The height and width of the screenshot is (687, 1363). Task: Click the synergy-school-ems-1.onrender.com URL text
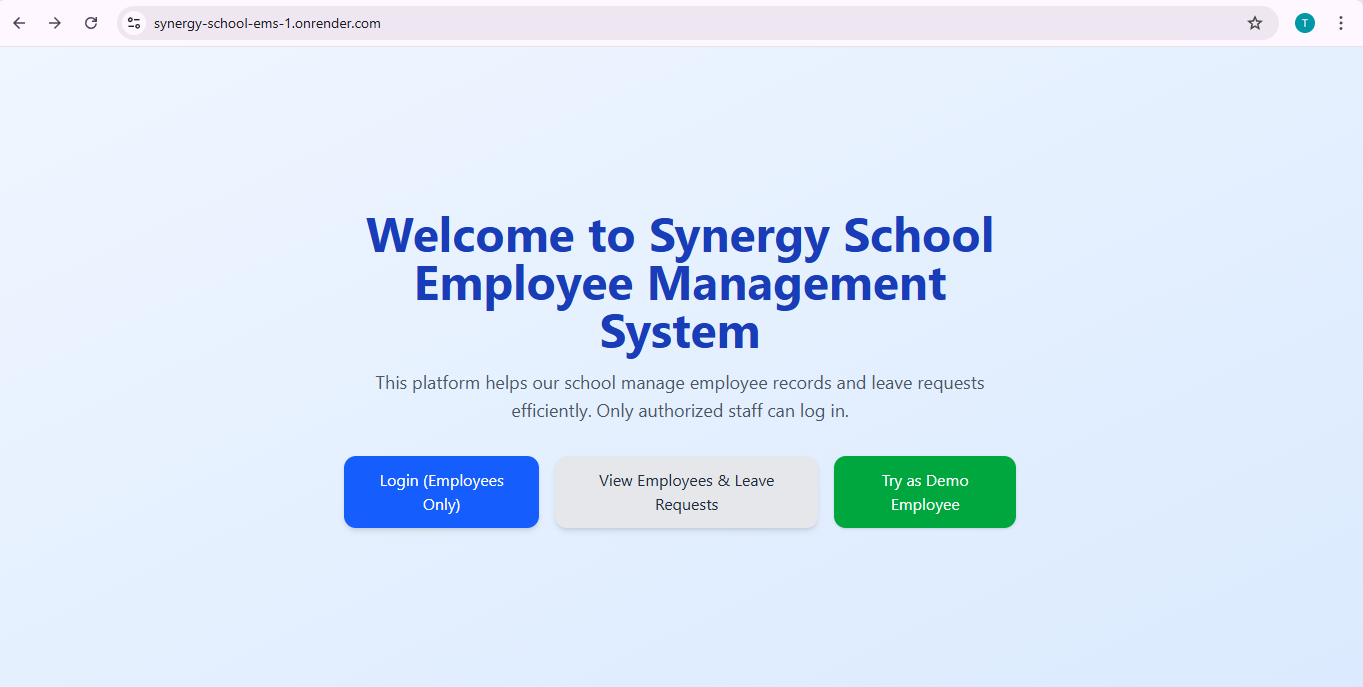click(x=267, y=23)
